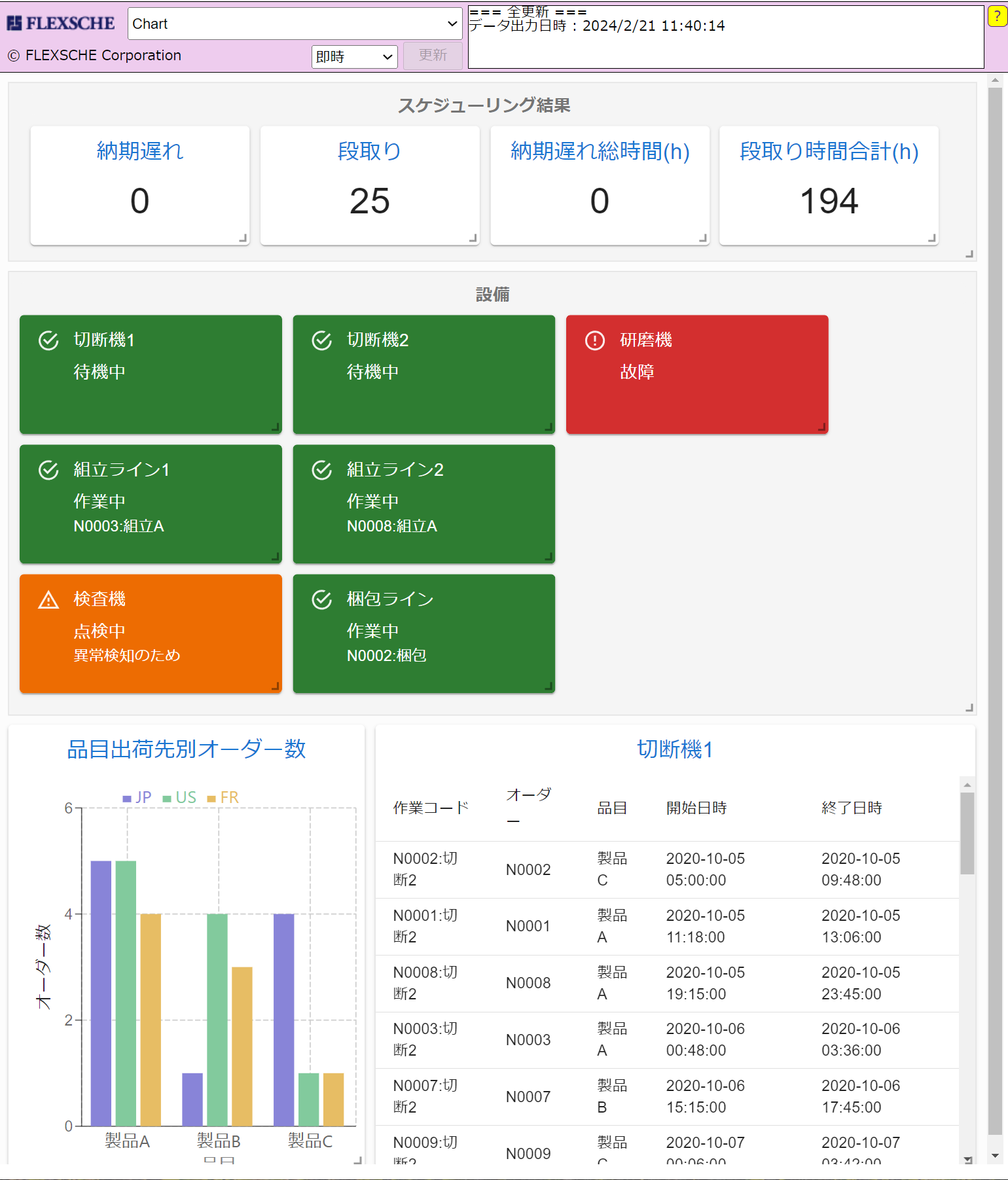Click the 開始日時 column header
This screenshot has width=1008, height=1180.
696,808
